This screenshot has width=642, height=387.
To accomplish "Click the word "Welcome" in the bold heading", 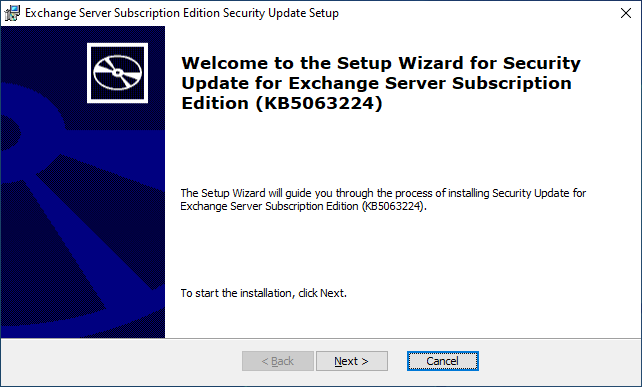I will click(x=224, y=63).
